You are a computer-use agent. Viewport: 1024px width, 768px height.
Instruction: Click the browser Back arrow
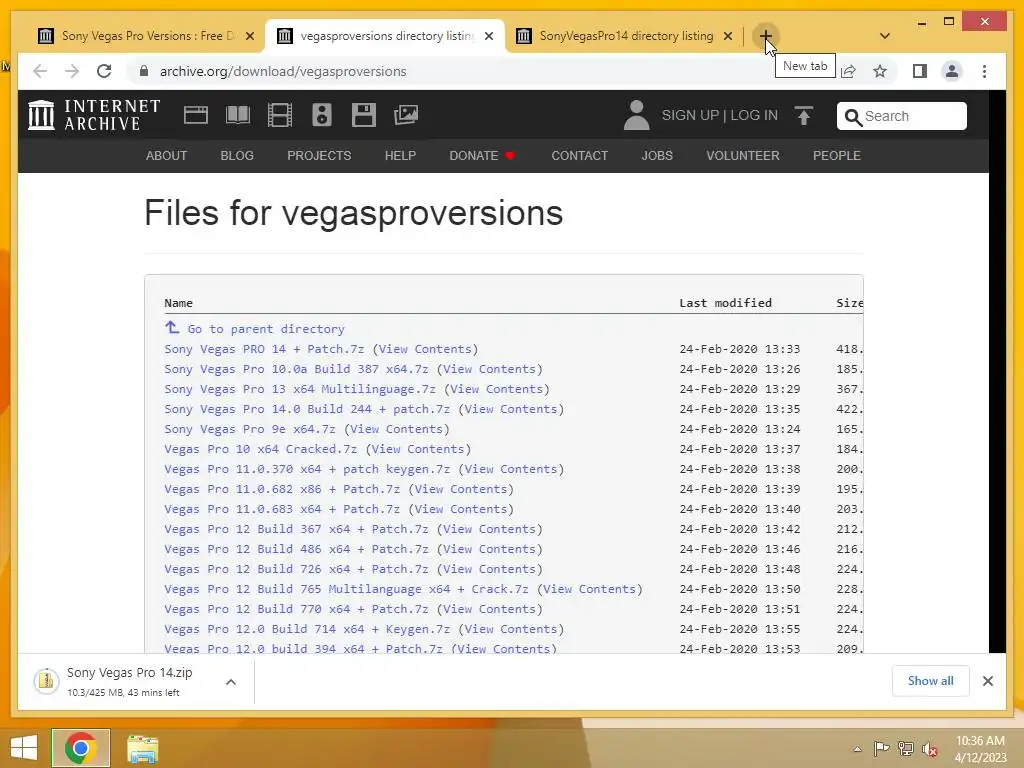(x=40, y=71)
